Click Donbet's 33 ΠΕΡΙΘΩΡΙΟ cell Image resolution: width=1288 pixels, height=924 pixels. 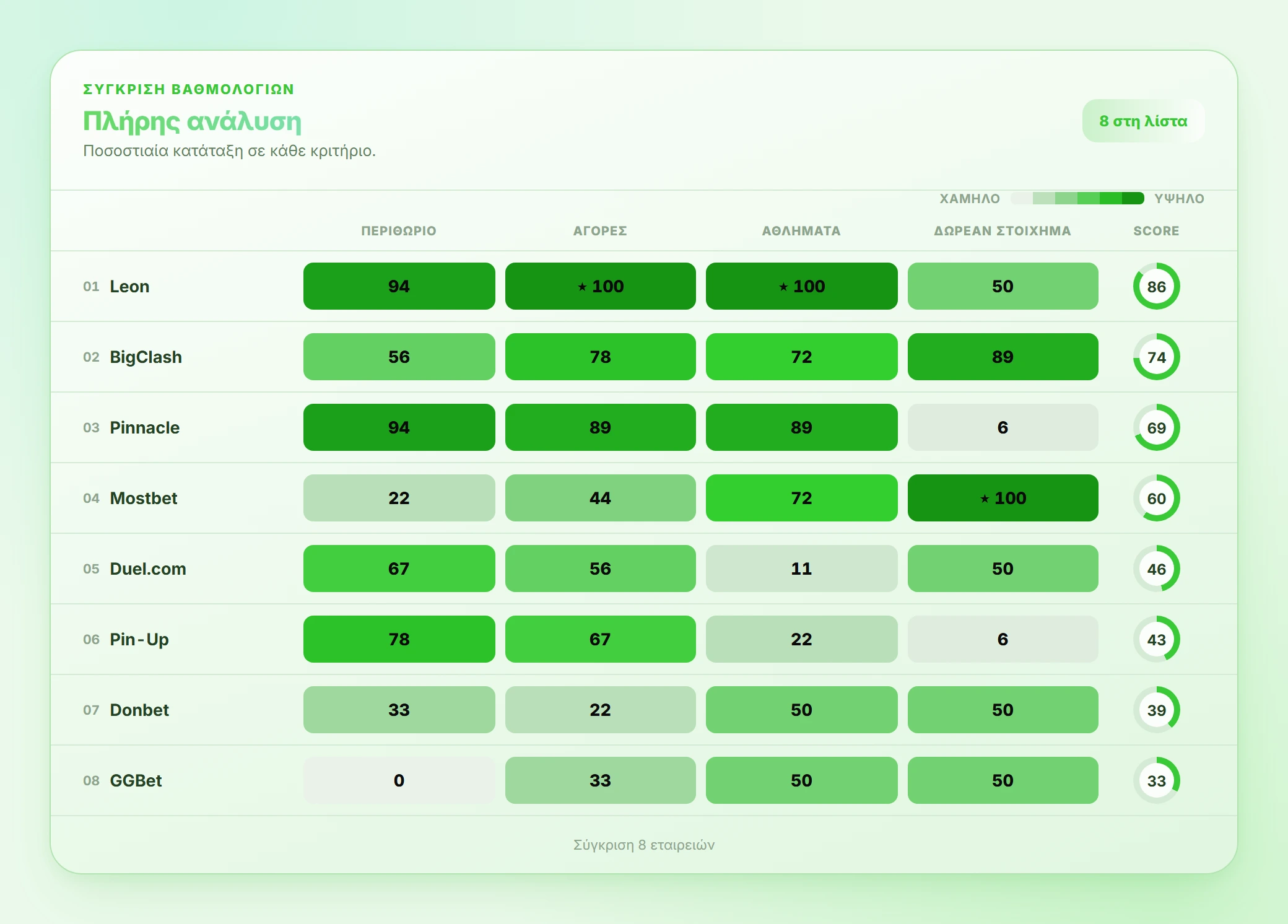tap(399, 710)
